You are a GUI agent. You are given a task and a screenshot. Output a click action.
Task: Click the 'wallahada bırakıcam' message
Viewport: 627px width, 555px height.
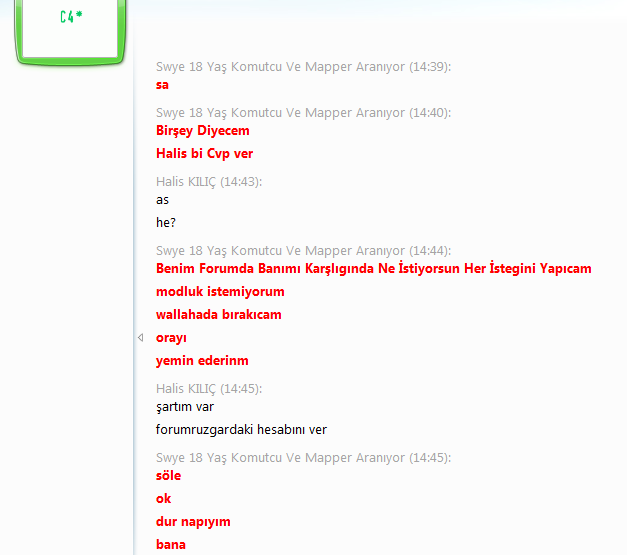pos(218,315)
